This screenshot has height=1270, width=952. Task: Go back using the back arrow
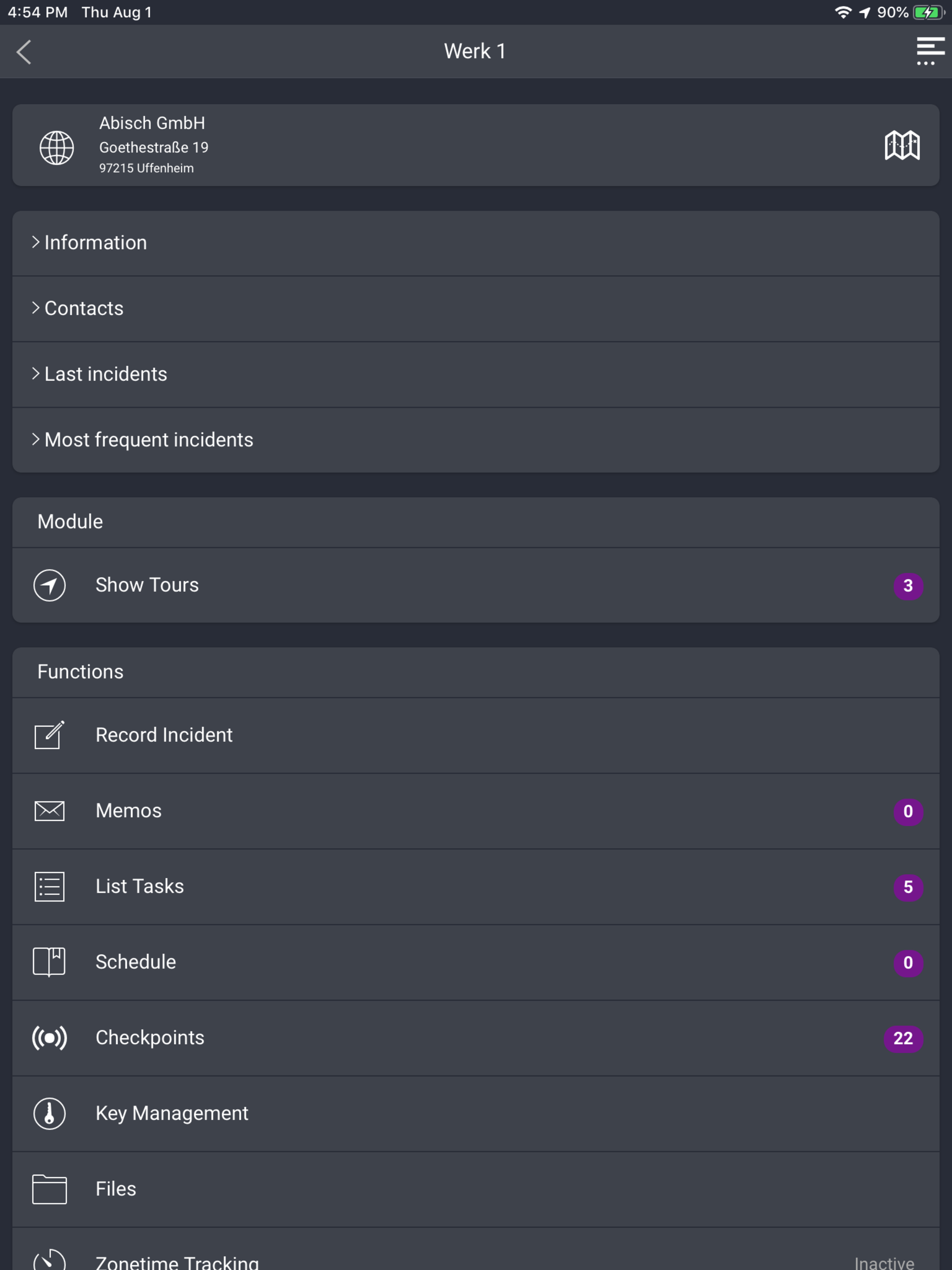coord(24,52)
